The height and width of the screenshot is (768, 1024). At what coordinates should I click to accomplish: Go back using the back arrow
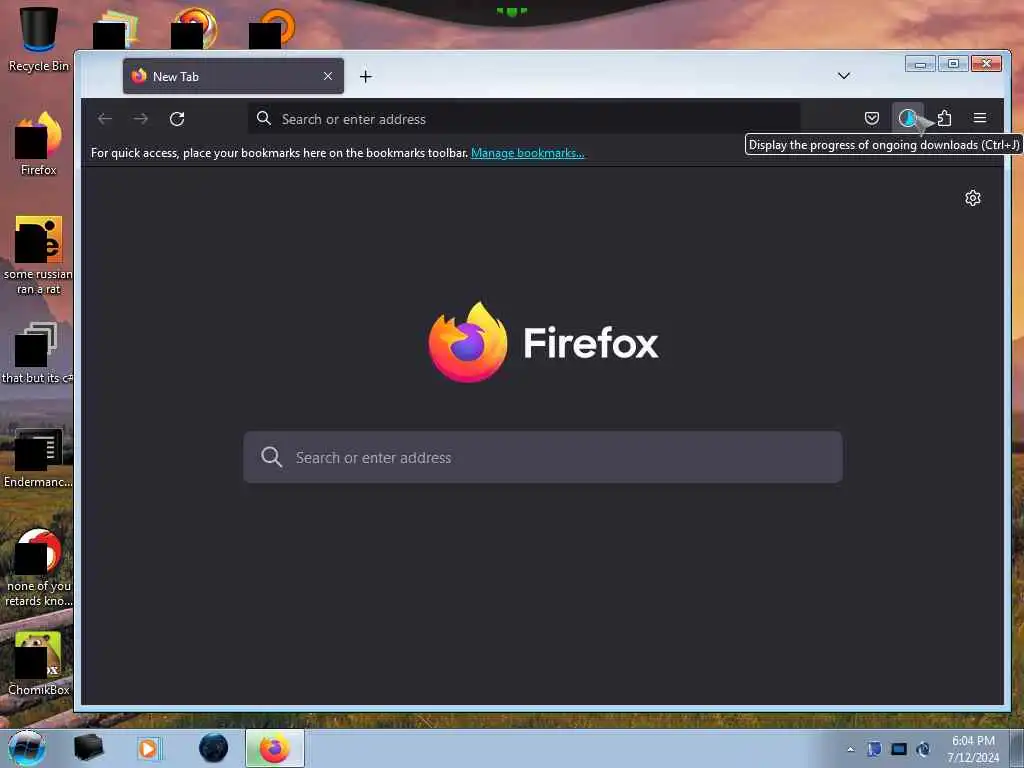[104, 119]
